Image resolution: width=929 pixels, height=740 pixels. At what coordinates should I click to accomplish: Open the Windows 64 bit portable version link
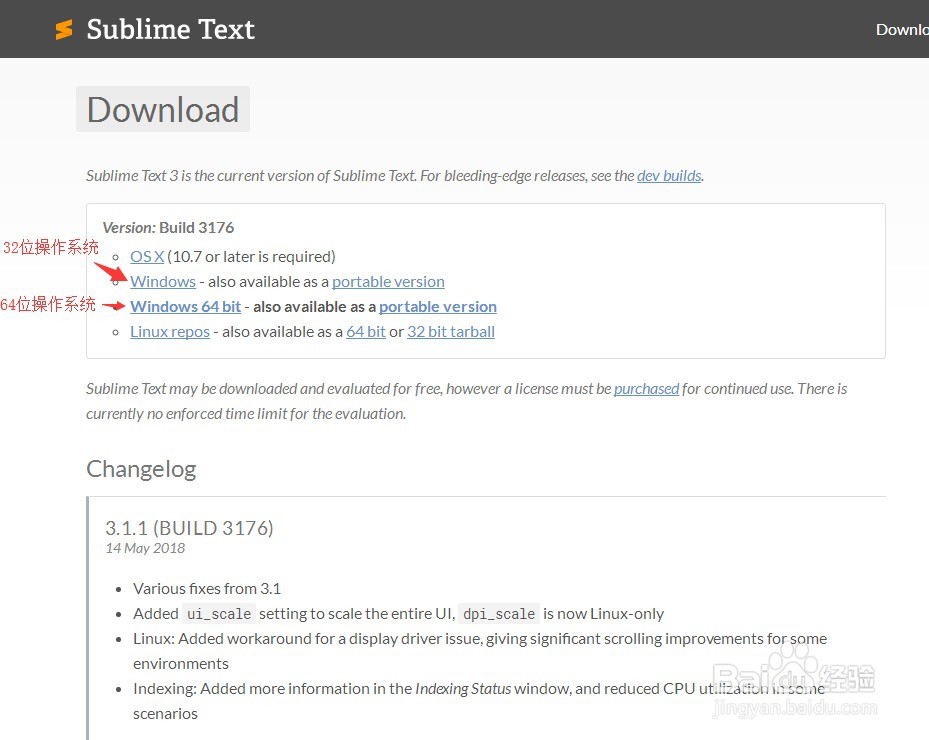click(438, 306)
